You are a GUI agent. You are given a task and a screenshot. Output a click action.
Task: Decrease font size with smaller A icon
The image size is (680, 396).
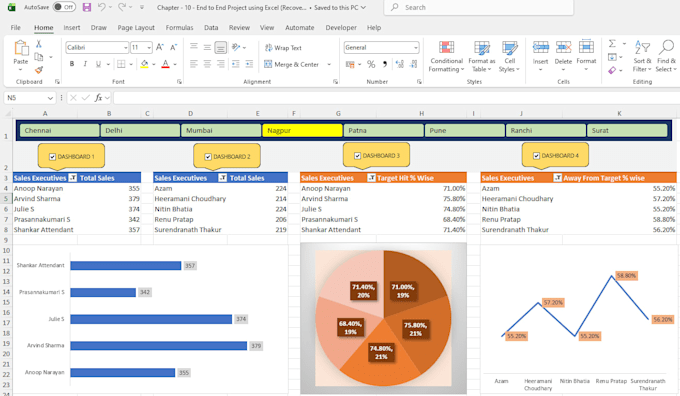tap(173, 47)
